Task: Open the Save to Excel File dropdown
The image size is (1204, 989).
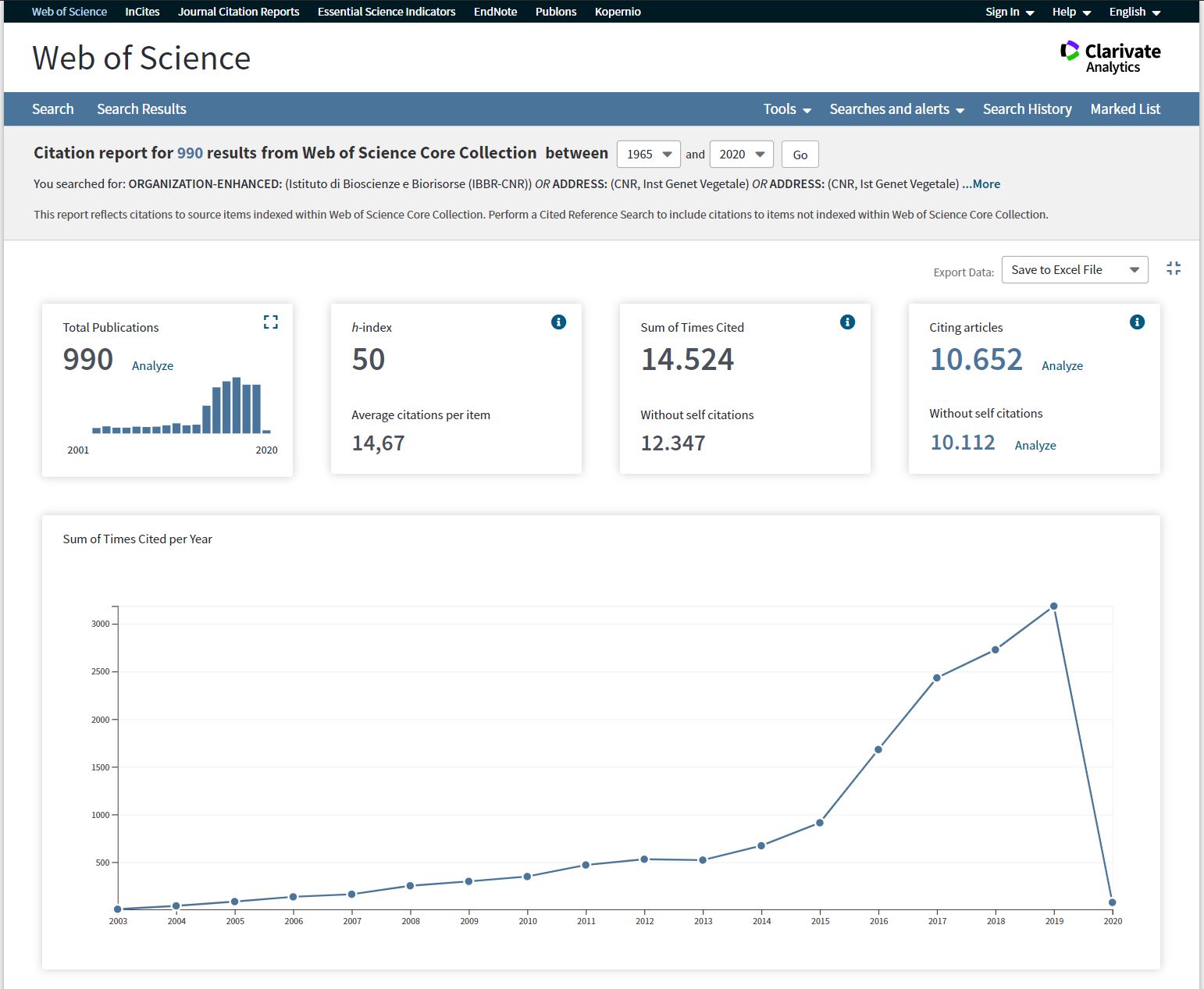Action: pyautogui.click(x=1074, y=269)
